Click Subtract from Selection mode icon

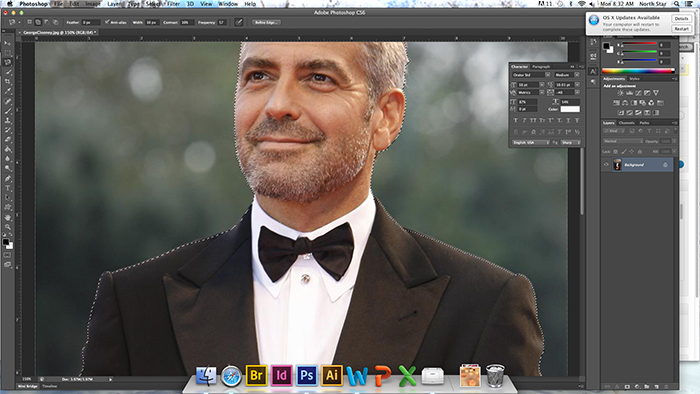(46, 22)
